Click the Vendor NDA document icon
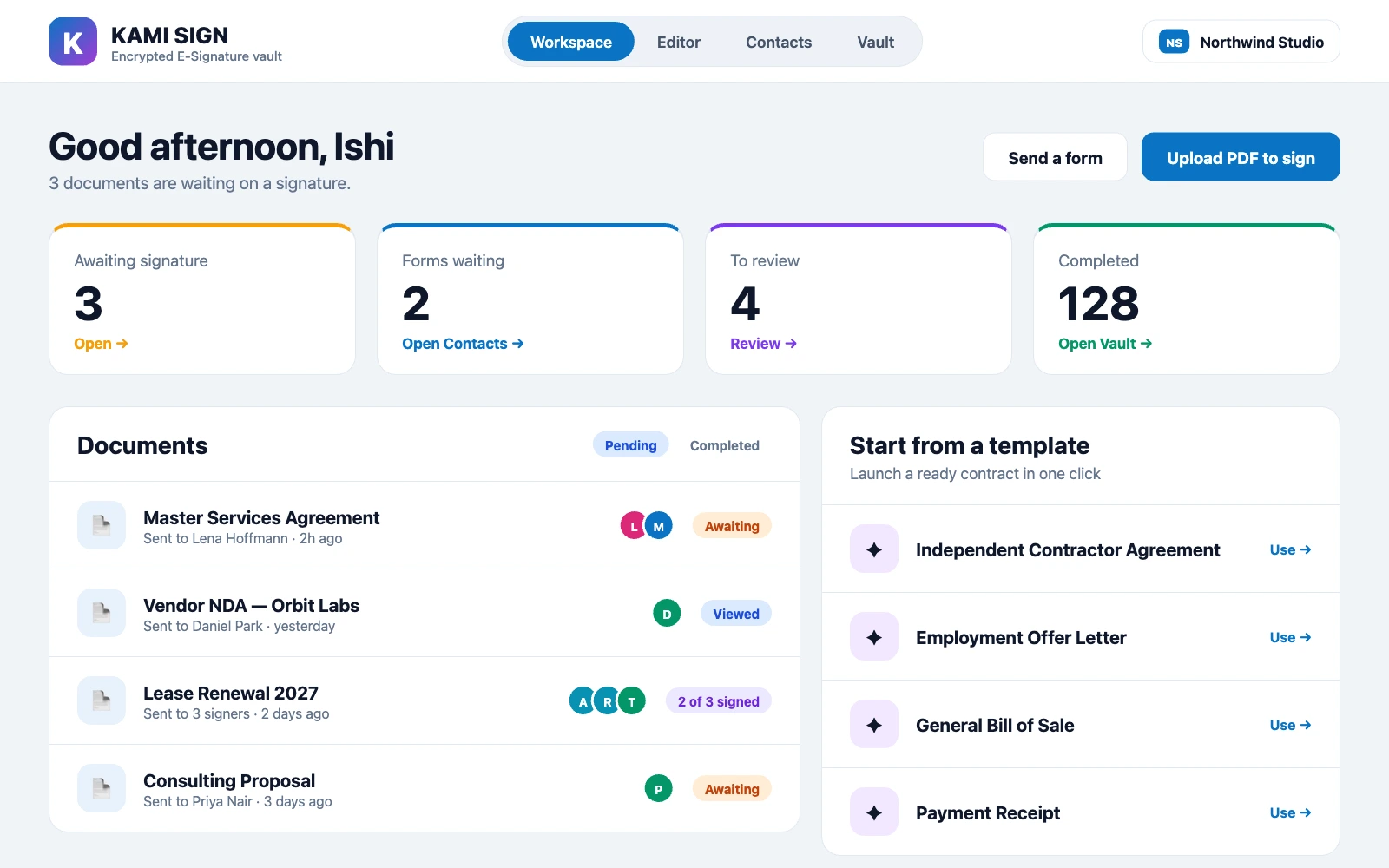The width and height of the screenshot is (1389, 868). coord(102,613)
